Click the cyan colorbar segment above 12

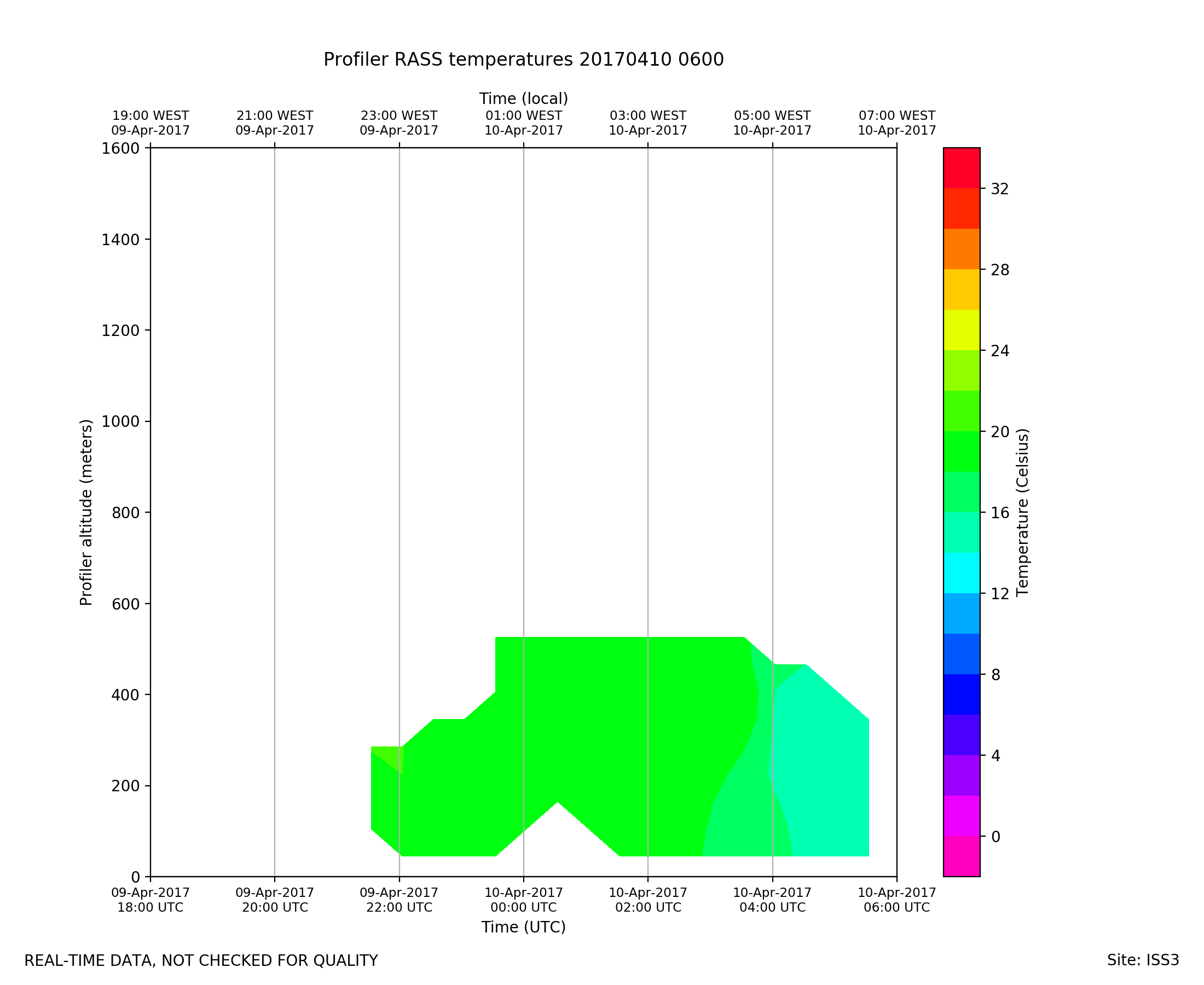[x=961, y=572]
